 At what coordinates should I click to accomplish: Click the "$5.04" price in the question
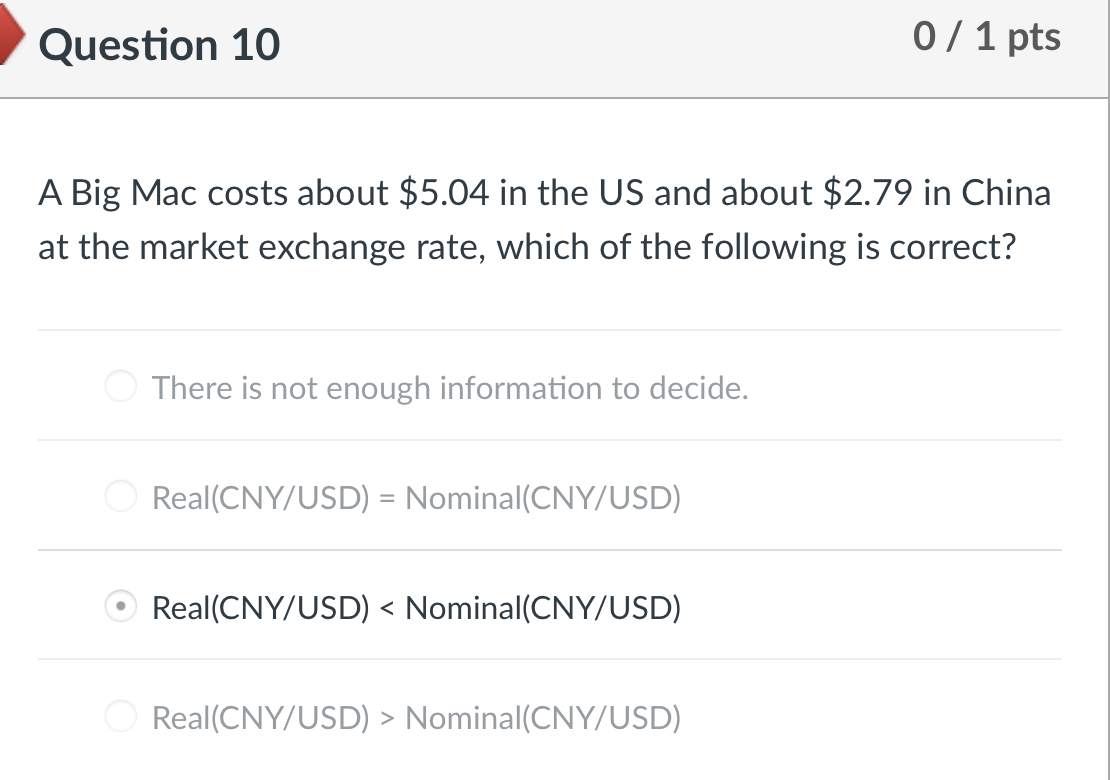pos(443,192)
